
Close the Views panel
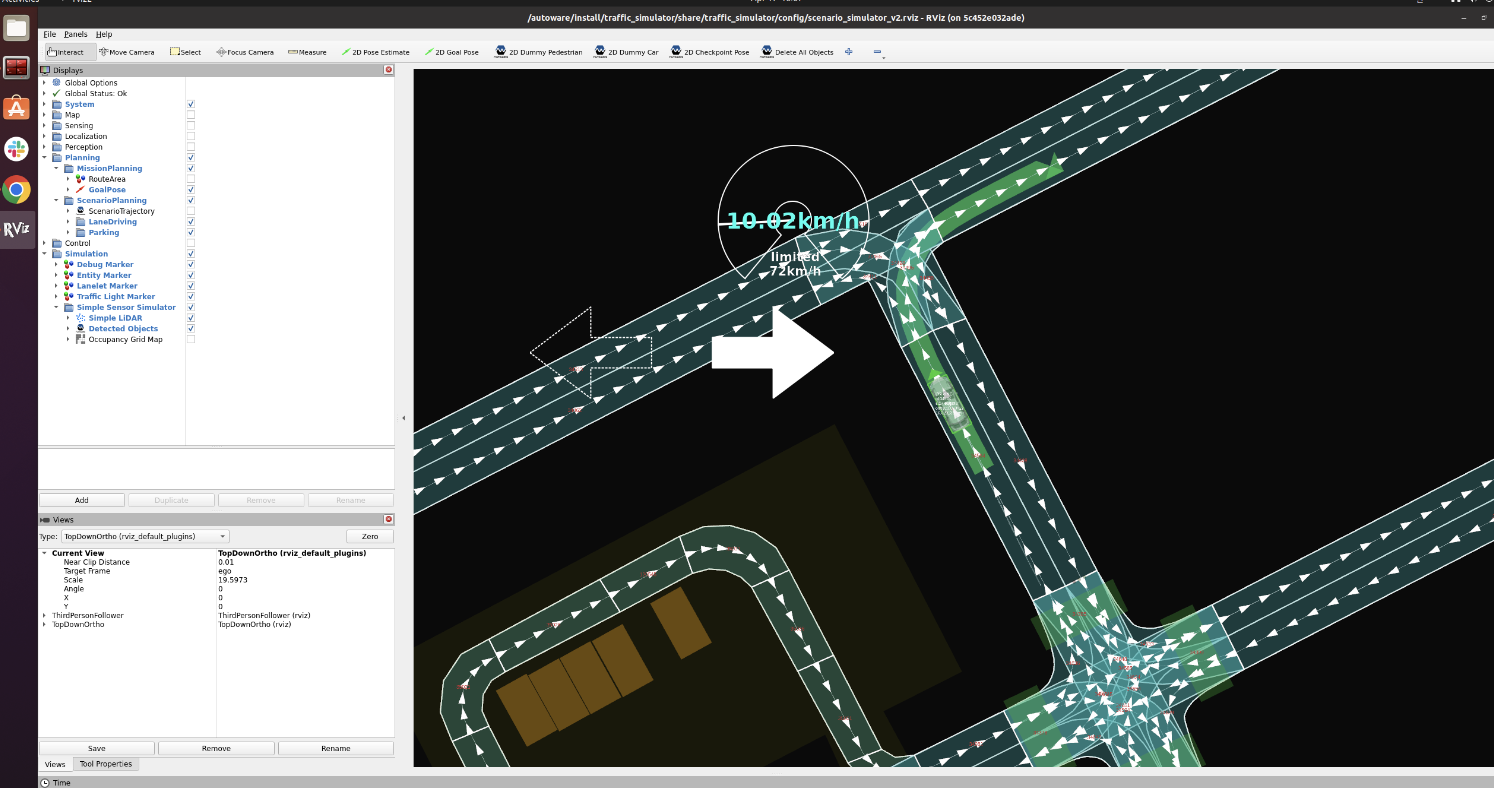[389, 520]
